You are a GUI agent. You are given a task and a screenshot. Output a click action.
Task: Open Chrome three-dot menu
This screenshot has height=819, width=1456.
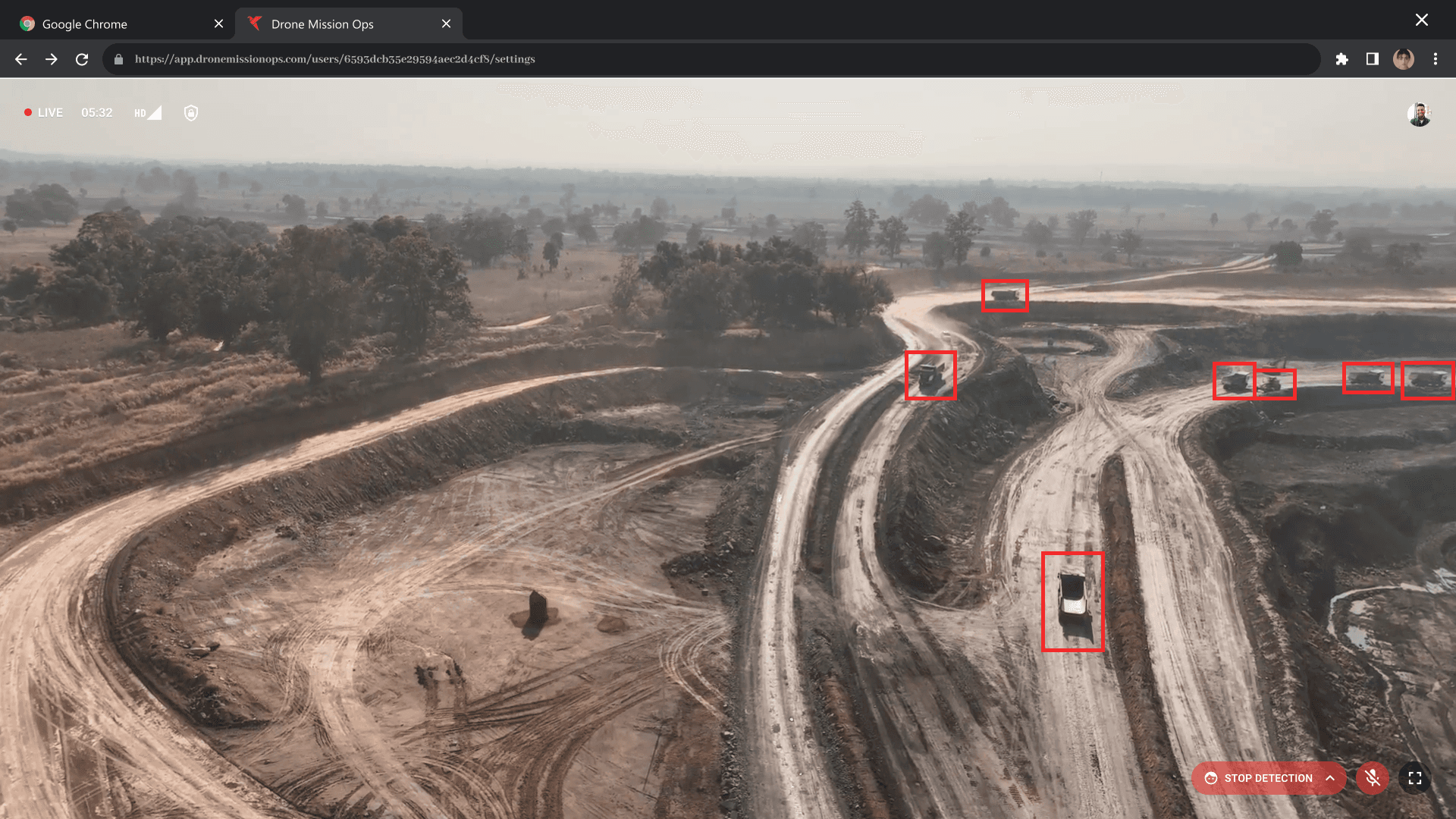pyautogui.click(x=1435, y=59)
